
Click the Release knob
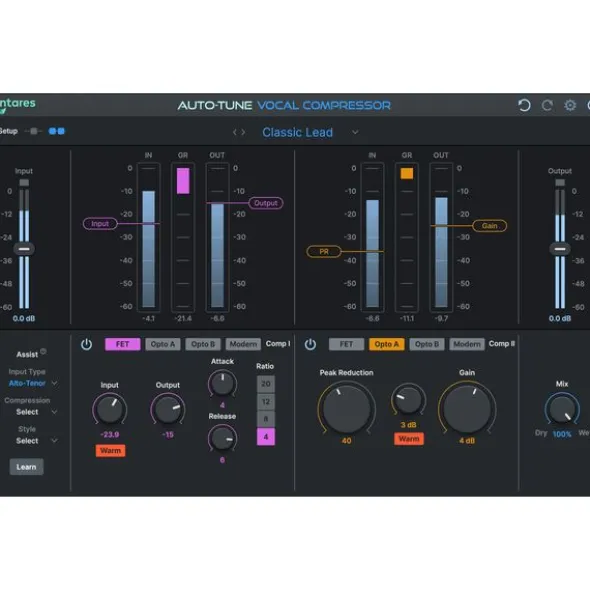point(222,438)
